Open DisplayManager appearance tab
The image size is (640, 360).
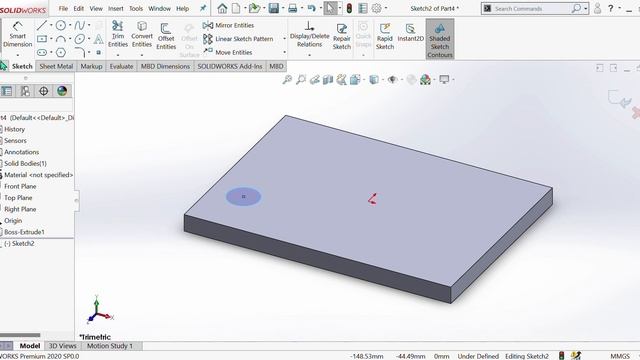tap(62, 91)
